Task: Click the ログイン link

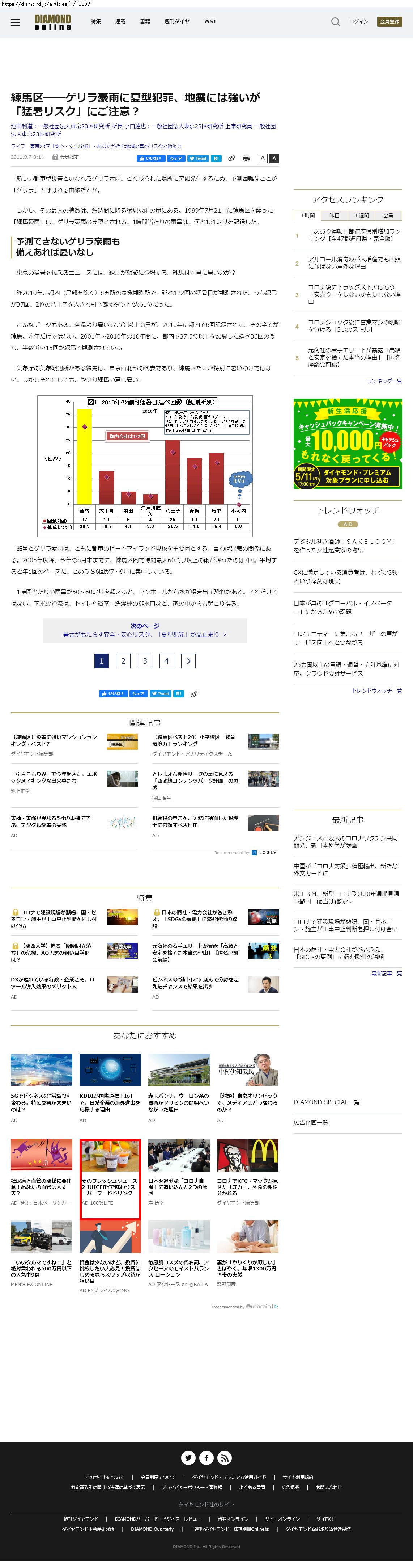Action: tap(358, 21)
